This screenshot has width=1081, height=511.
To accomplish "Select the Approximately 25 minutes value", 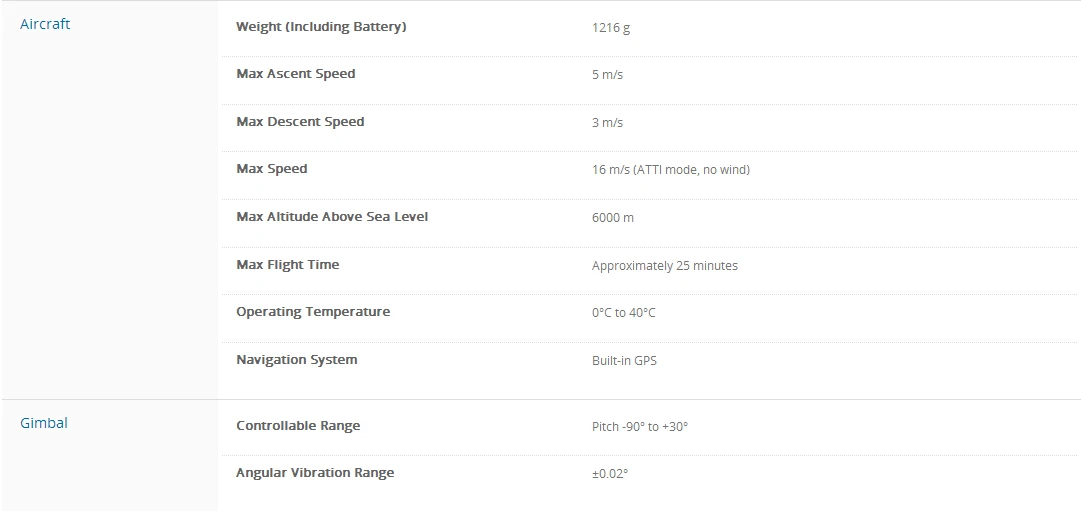I will point(664,266).
